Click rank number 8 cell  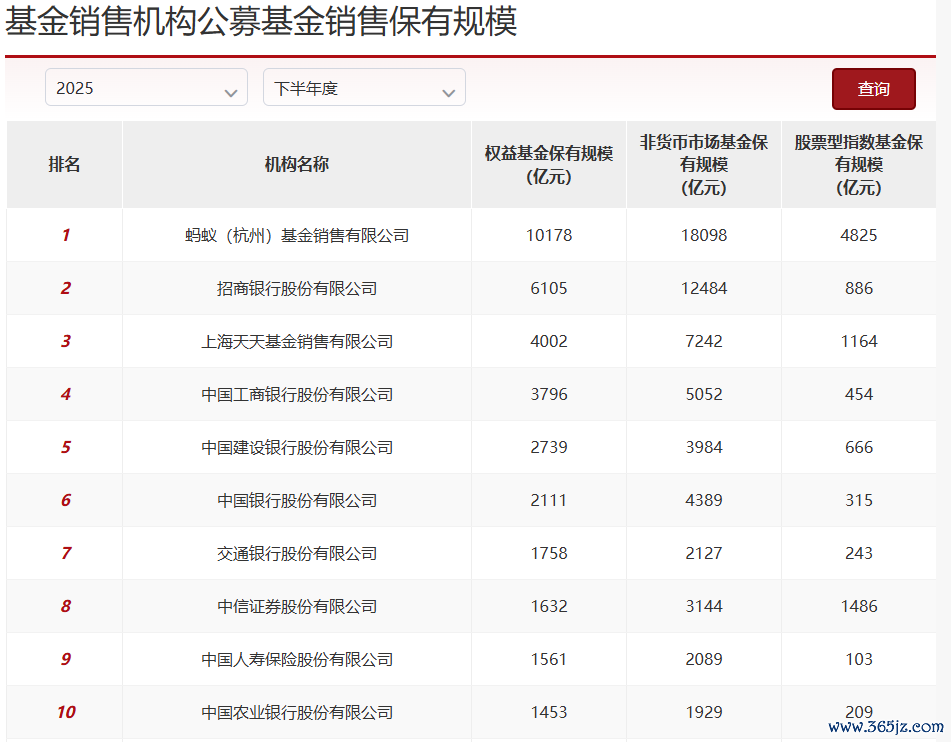66,606
